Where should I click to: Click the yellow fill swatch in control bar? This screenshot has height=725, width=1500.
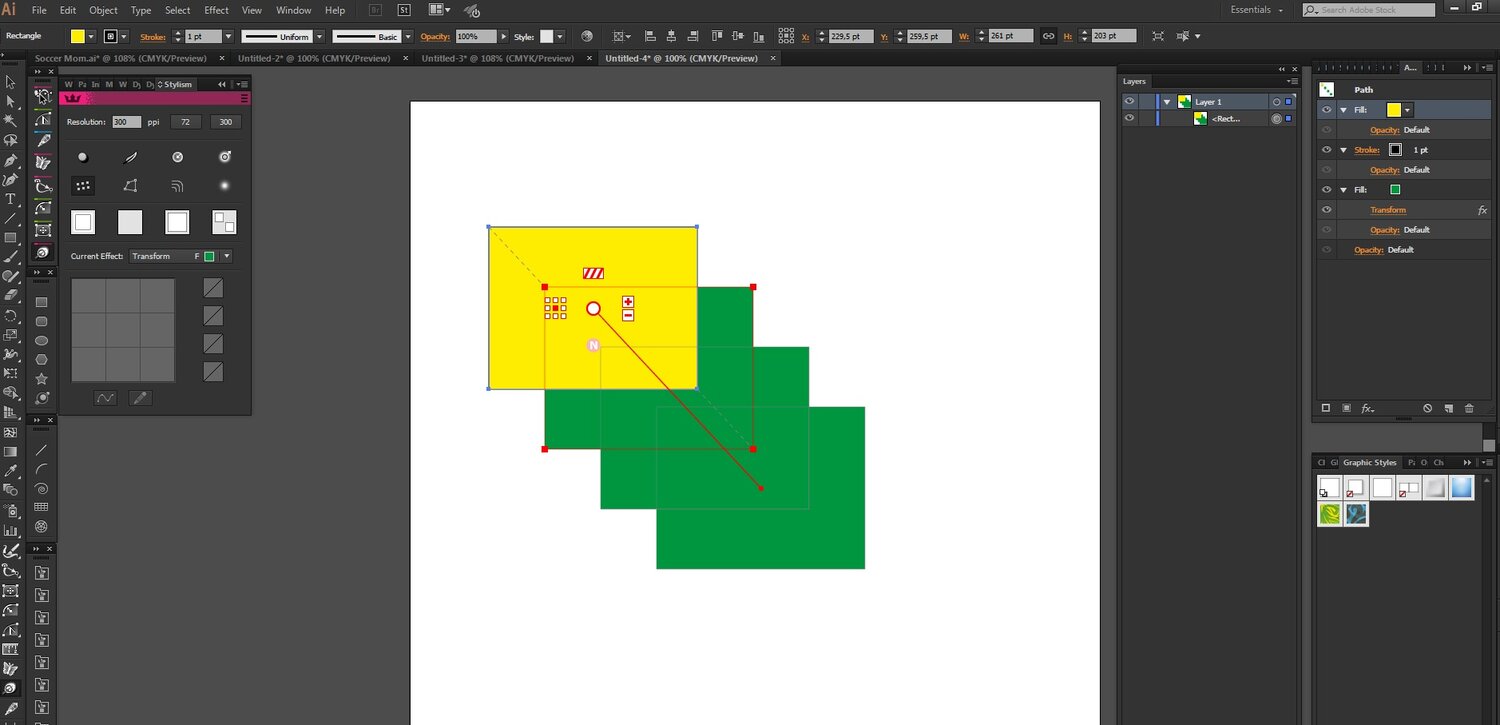(x=78, y=36)
